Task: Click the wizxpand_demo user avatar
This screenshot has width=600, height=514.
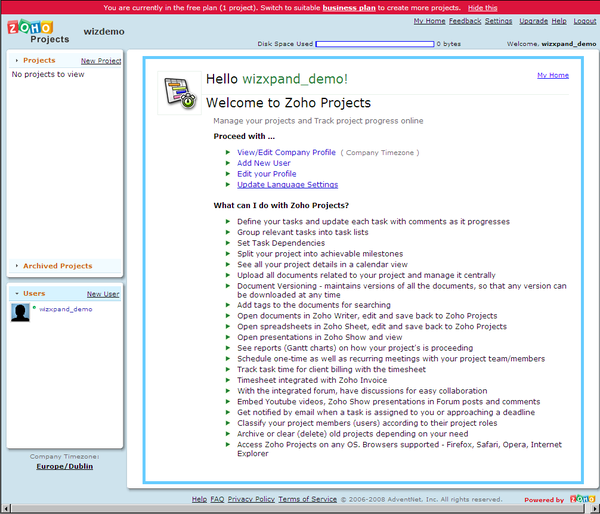Action: pyautogui.click(x=20, y=312)
